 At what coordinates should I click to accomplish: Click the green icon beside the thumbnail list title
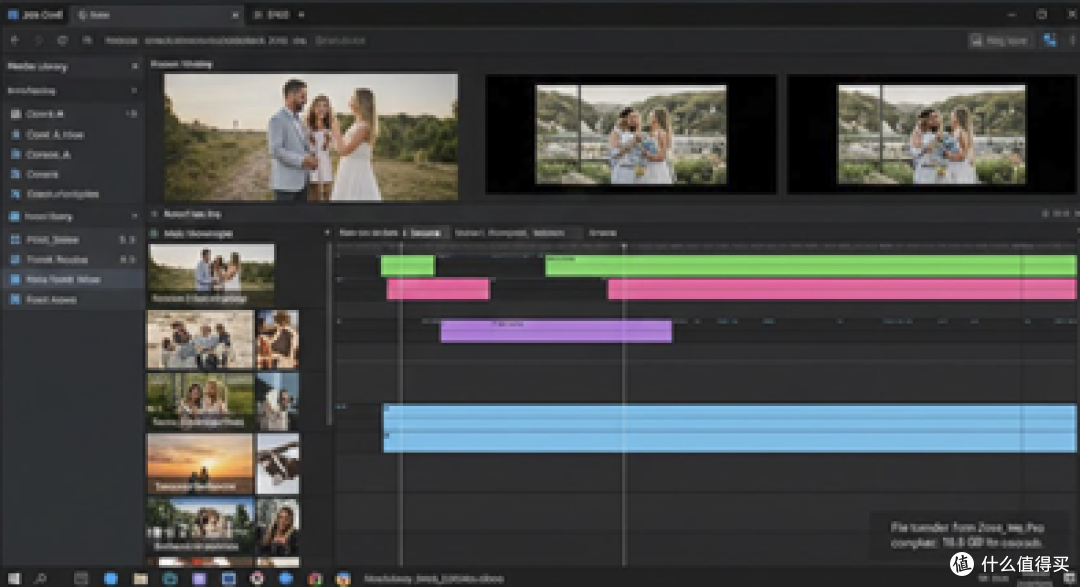[154, 234]
